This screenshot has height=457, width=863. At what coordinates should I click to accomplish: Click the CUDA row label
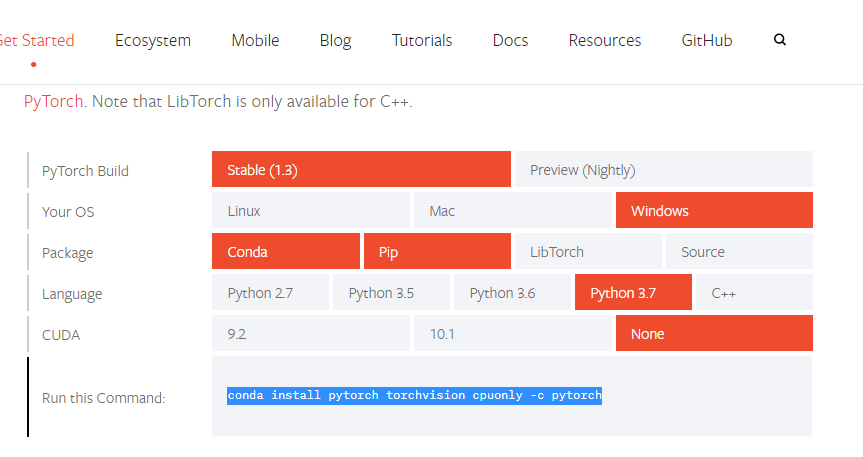coord(61,335)
